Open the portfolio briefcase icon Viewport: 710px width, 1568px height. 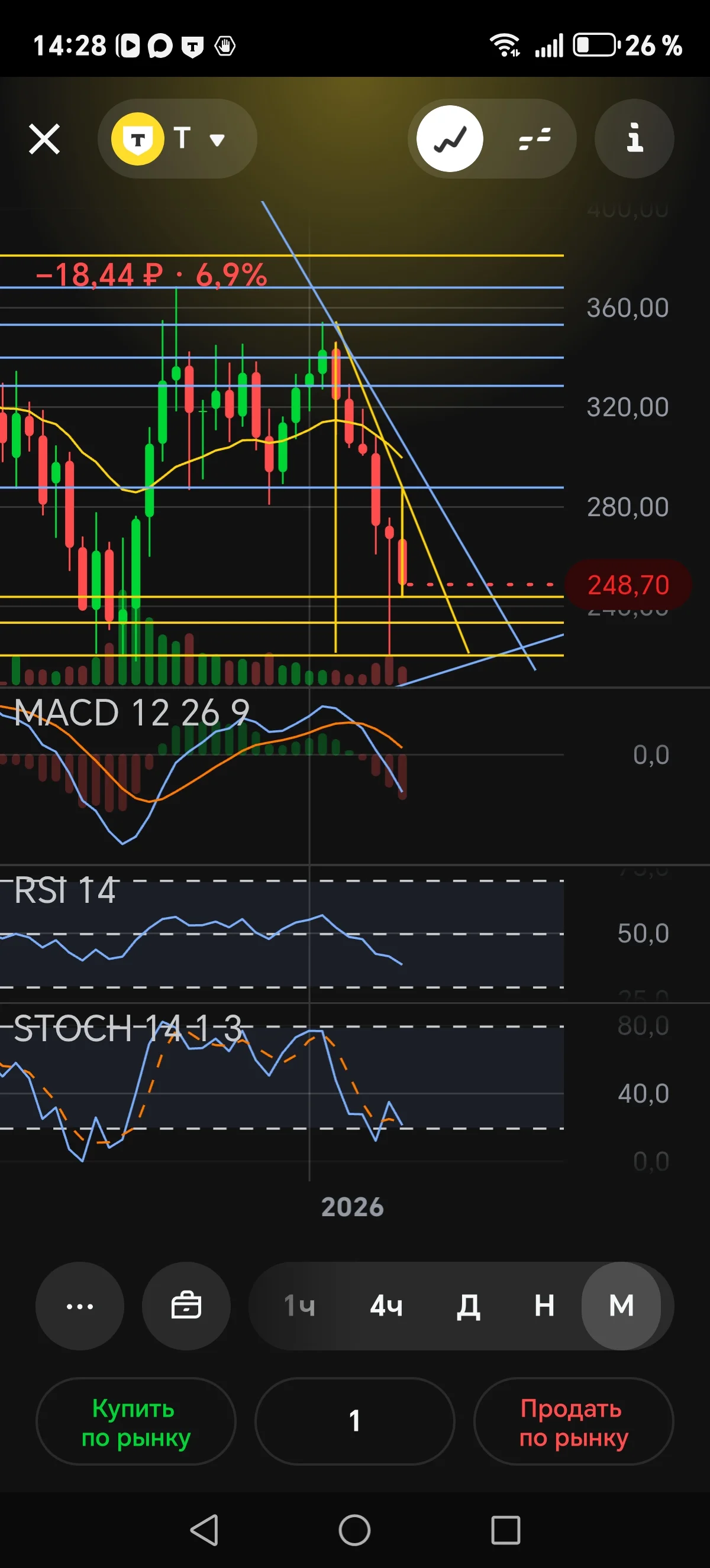[x=186, y=1305]
